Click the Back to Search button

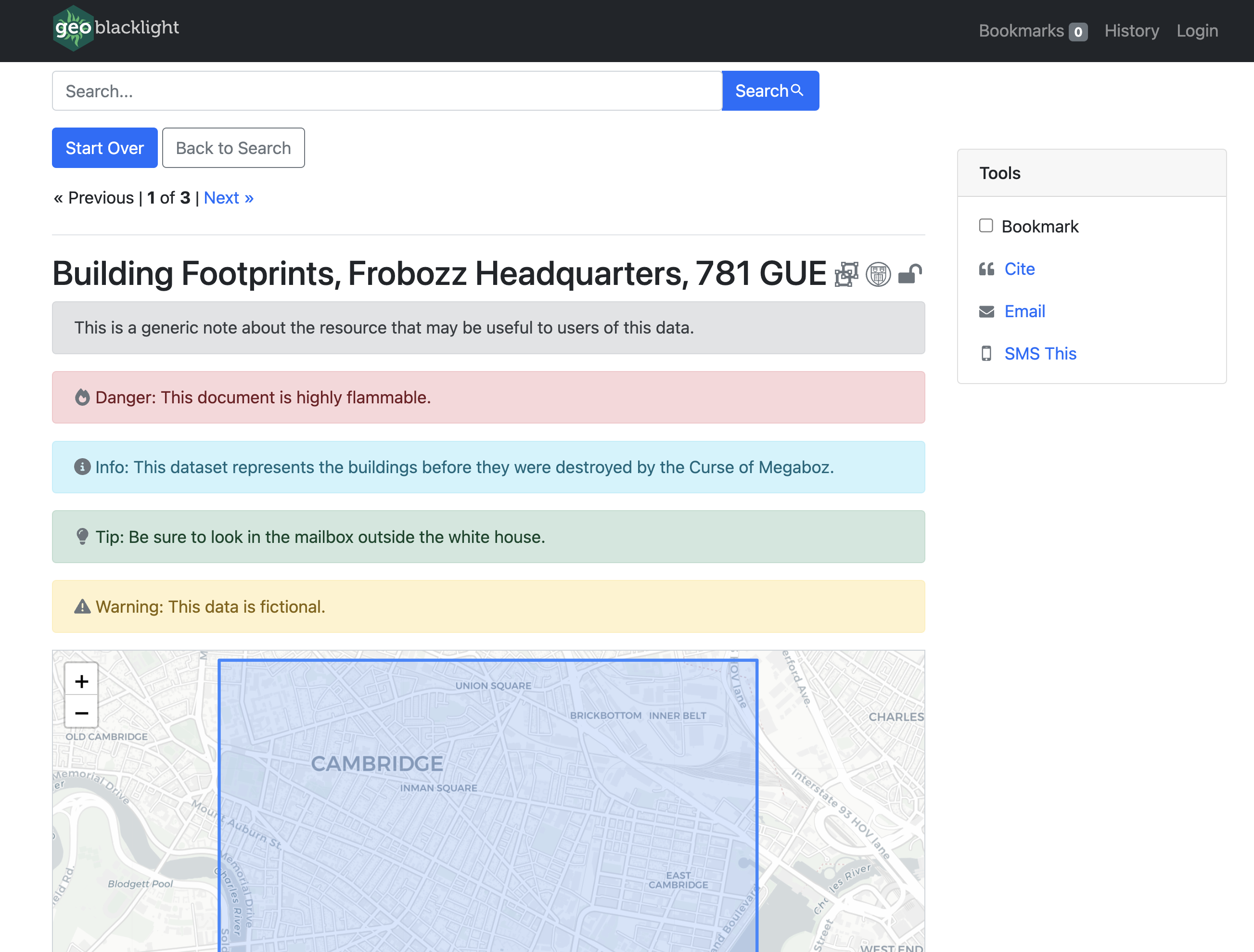click(x=233, y=148)
